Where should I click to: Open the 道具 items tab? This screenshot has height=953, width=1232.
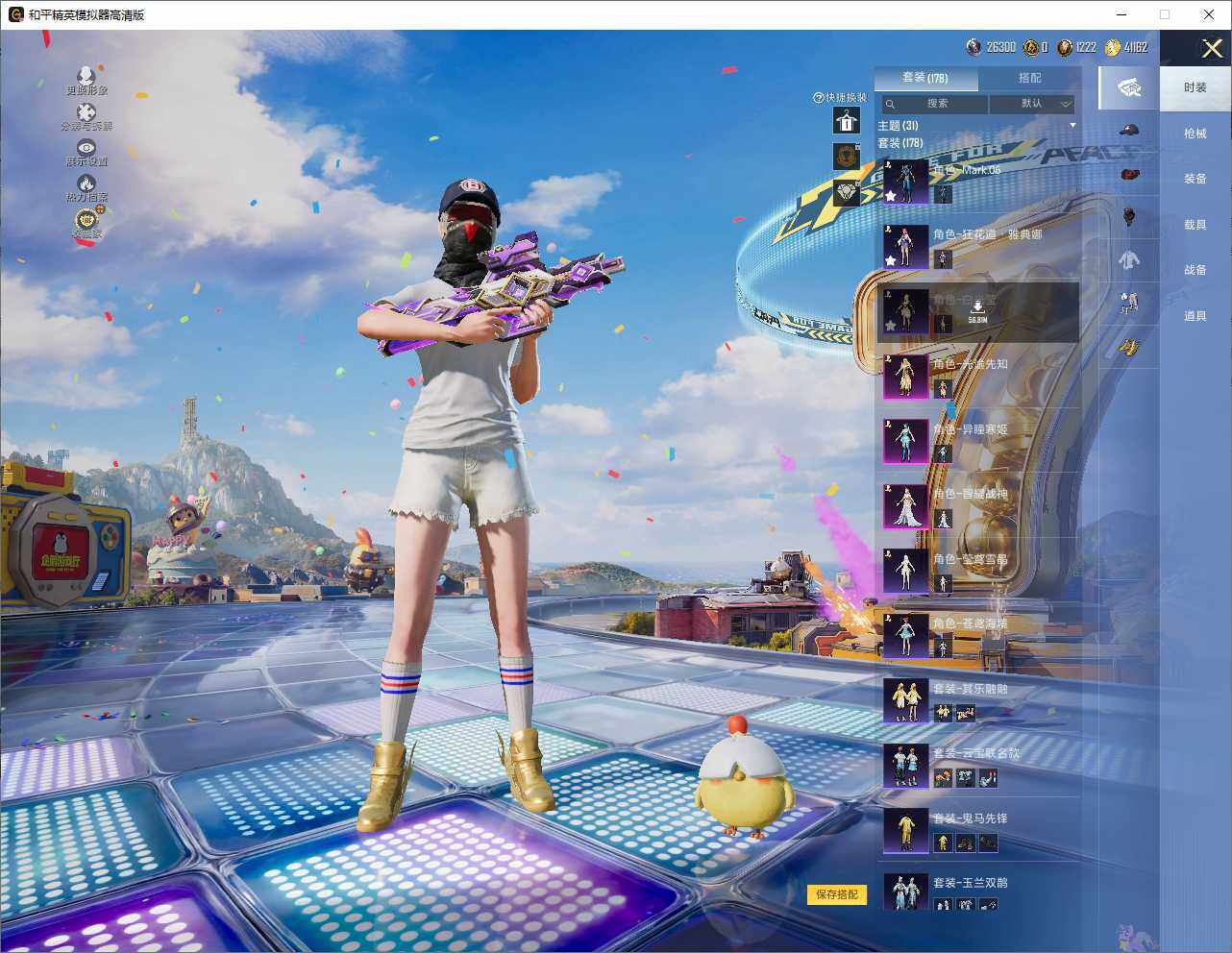click(1195, 316)
